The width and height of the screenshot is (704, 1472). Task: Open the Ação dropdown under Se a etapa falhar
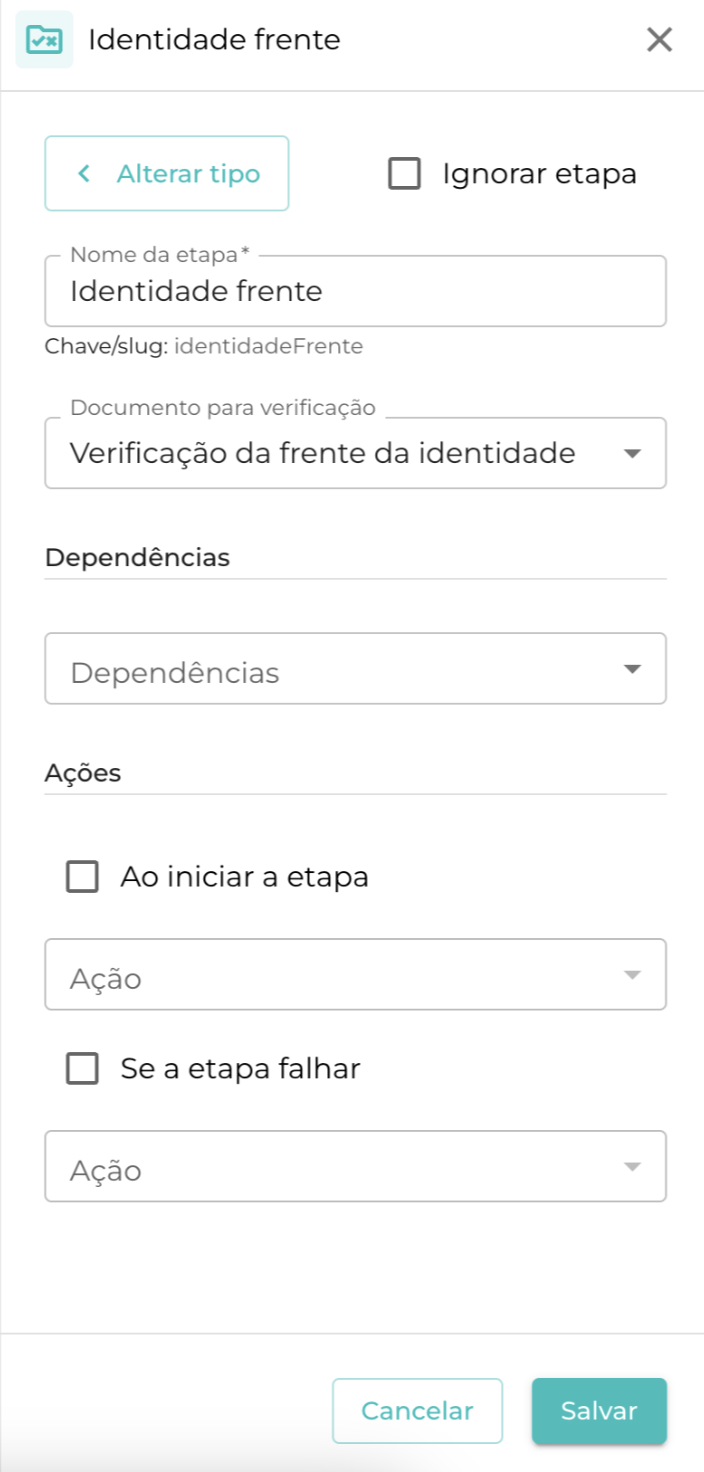pyautogui.click(x=631, y=1167)
